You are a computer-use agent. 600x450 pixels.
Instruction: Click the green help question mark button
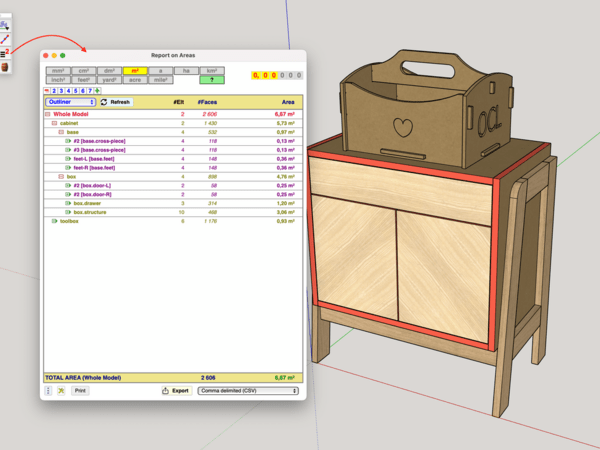[x=210, y=79]
